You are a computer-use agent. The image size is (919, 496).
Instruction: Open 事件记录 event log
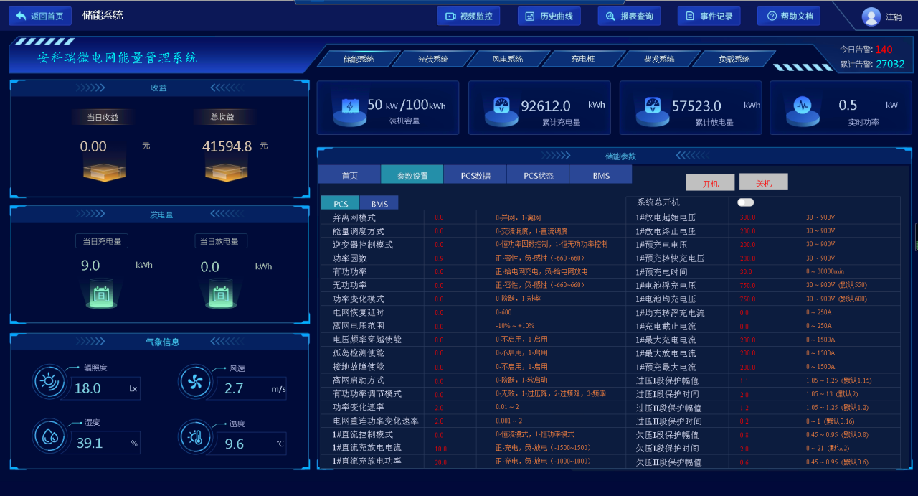pyautogui.click(x=709, y=16)
